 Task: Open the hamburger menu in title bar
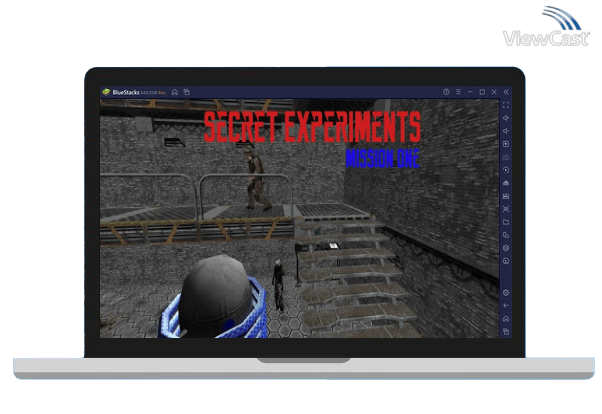click(x=458, y=92)
